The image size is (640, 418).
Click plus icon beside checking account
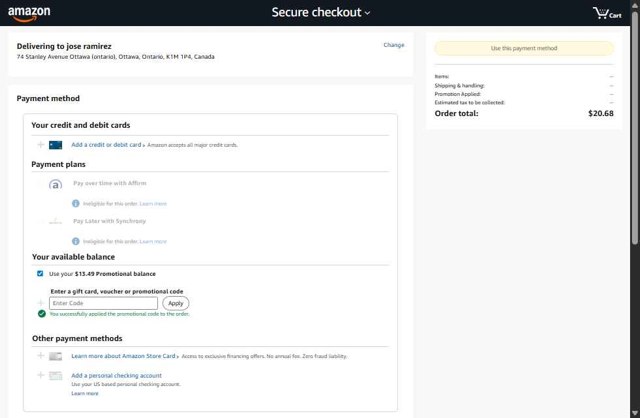point(40,375)
